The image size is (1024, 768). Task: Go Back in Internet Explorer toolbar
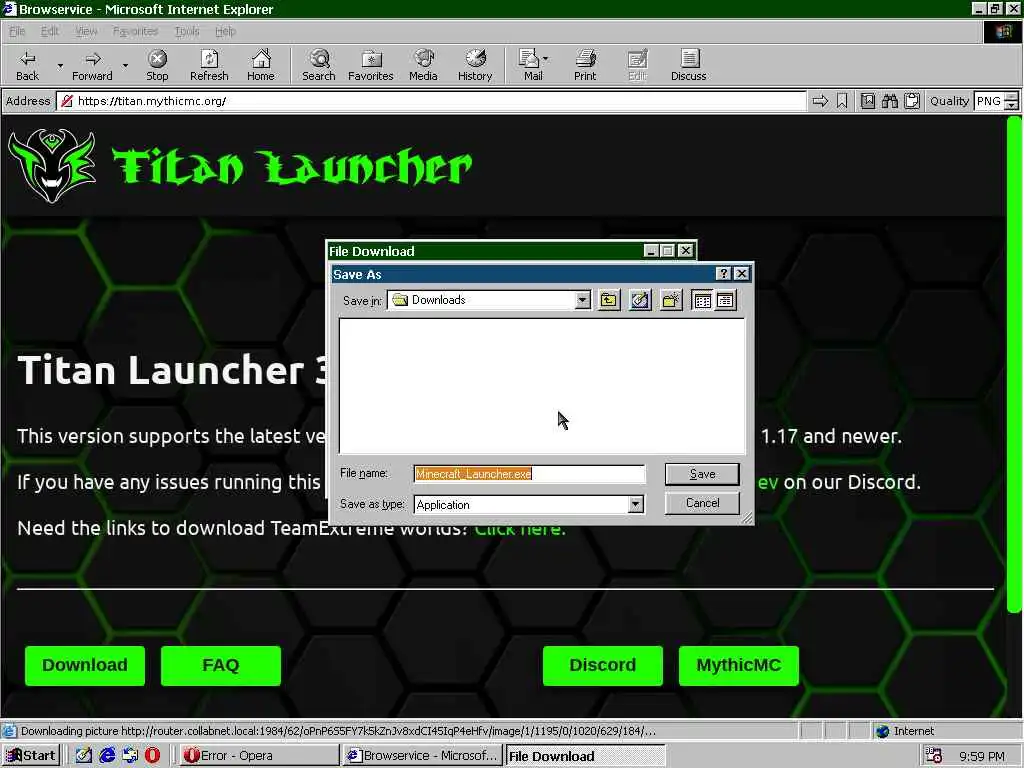27,65
